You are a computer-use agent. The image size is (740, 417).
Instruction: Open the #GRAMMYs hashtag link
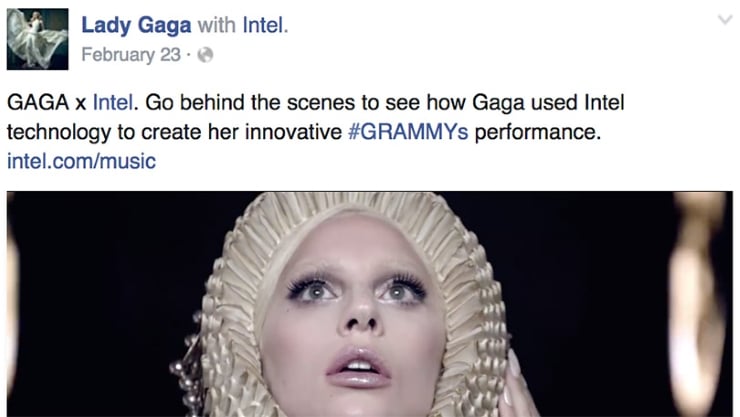pos(408,132)
